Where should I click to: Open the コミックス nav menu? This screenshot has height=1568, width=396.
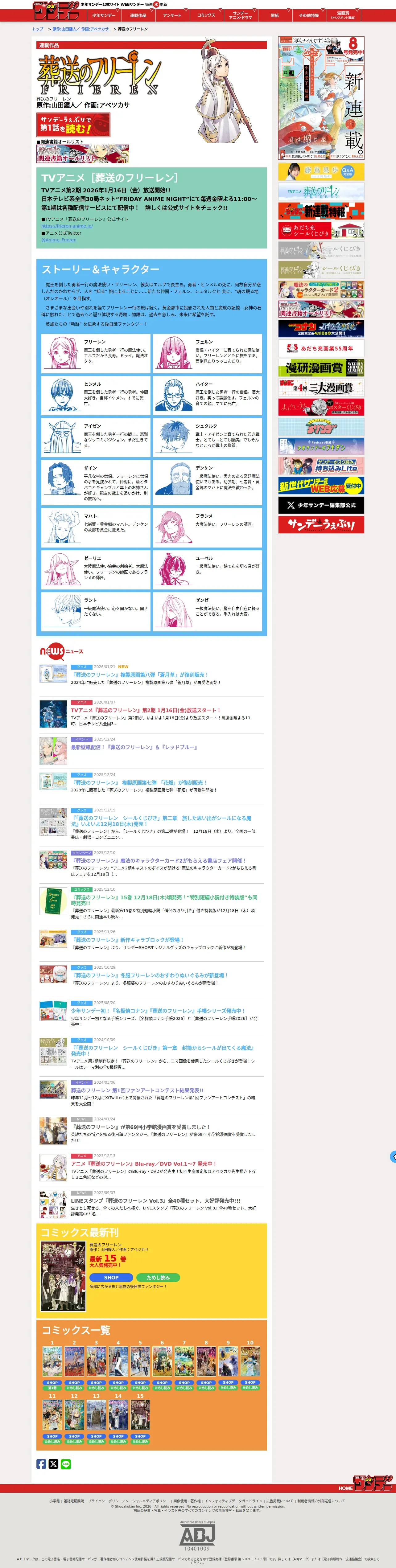(x=206, y=15)
